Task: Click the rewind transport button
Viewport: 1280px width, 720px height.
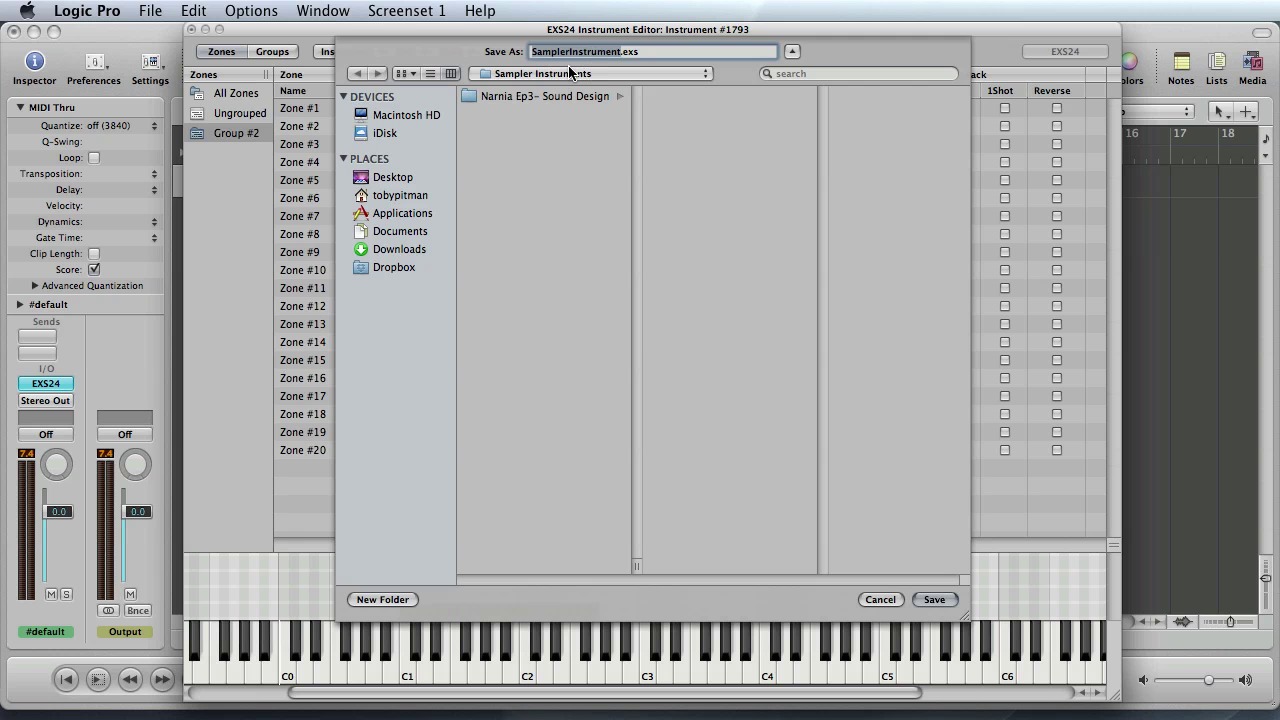Action: coord(130,679)
